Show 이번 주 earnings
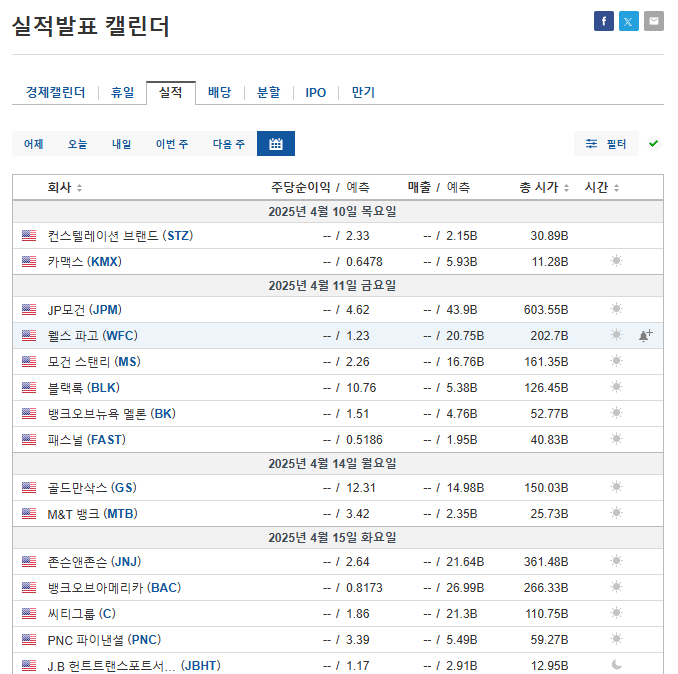Image resolution: width=678 pixels, height=674 pixels. 172,144
